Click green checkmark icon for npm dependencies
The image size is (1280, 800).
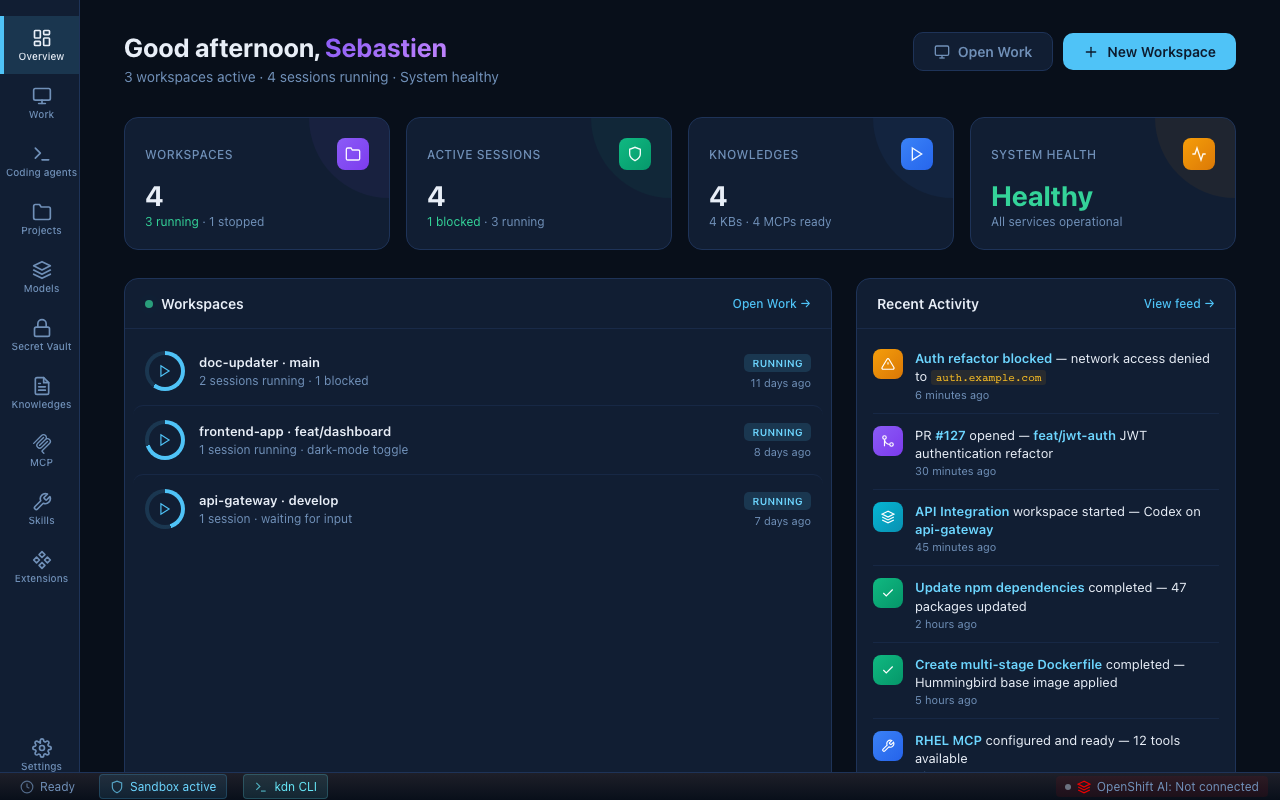tap(888, 593)
